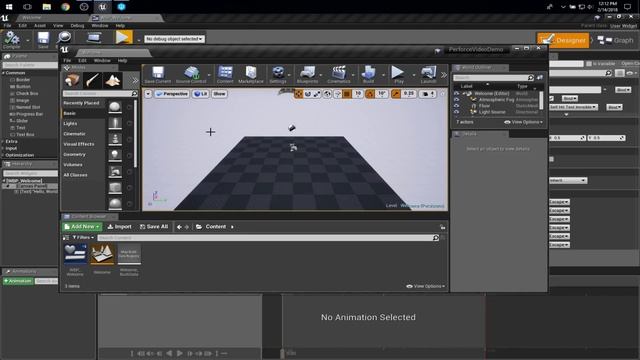Screen dimensions: 640x360
Task: Click the Unreal Engine icon in the Windows taskbar
Action: tap(103, 7)
